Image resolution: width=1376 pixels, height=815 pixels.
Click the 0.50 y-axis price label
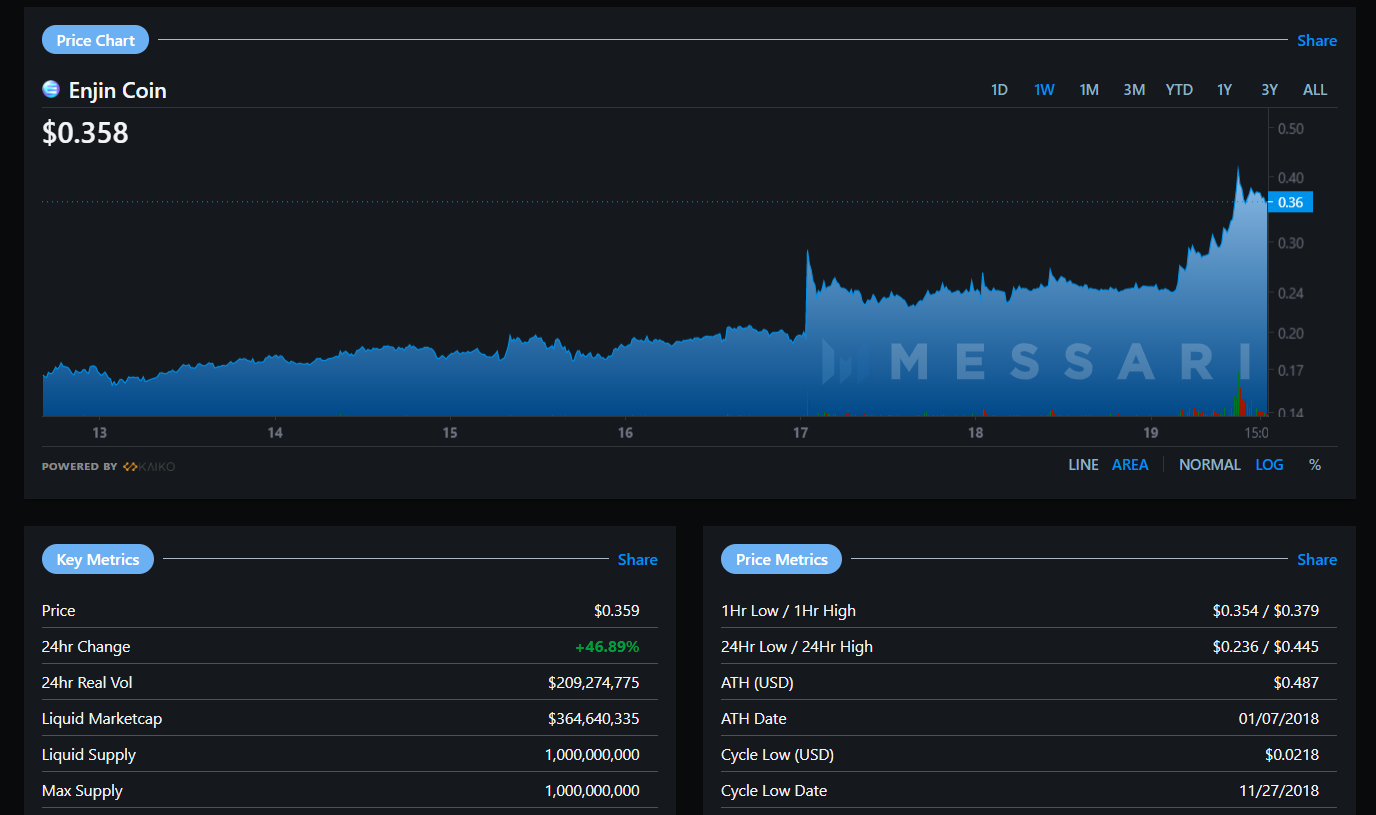(1290, 129)
